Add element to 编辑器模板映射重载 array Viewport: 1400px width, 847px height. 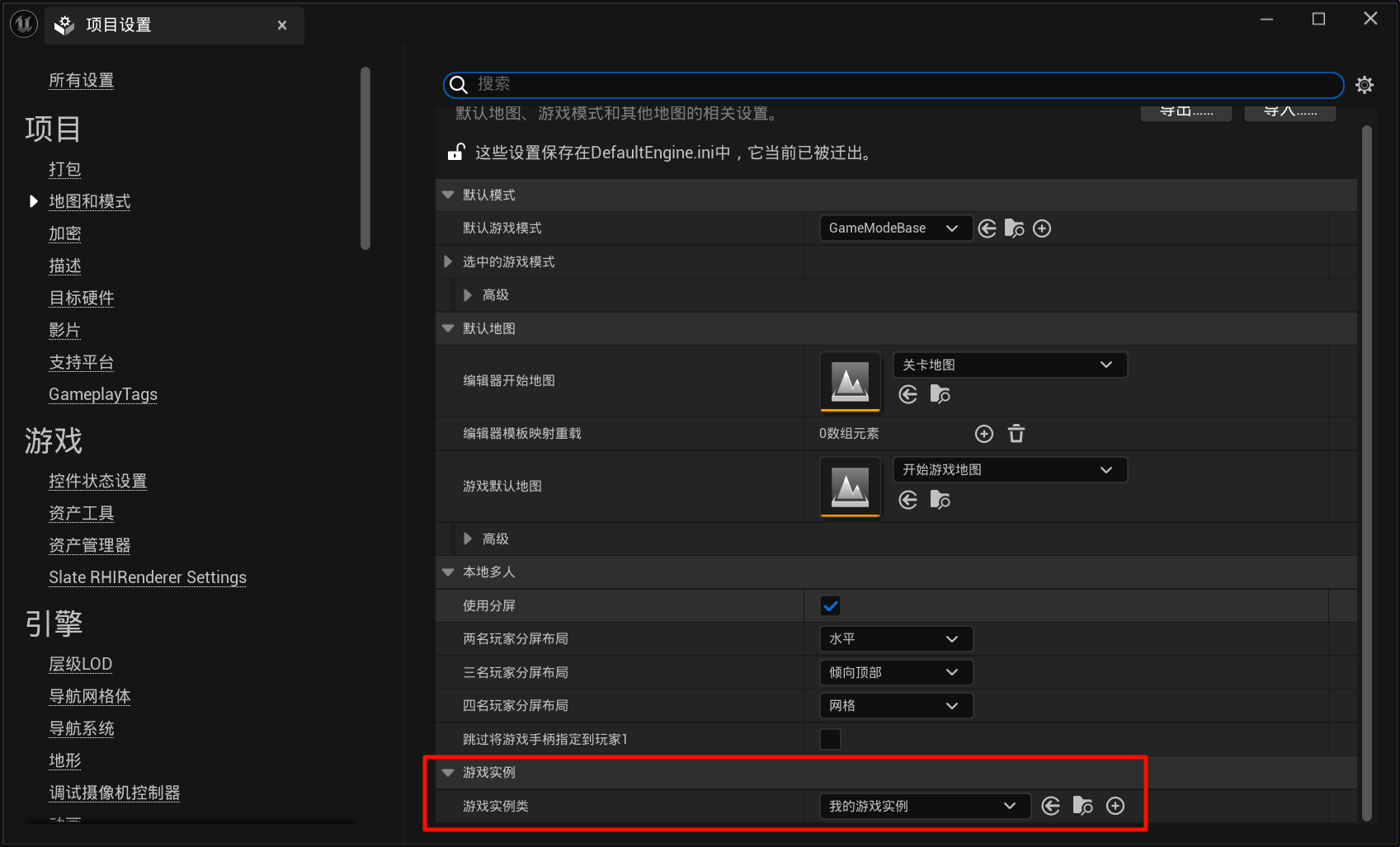point(984,434)
